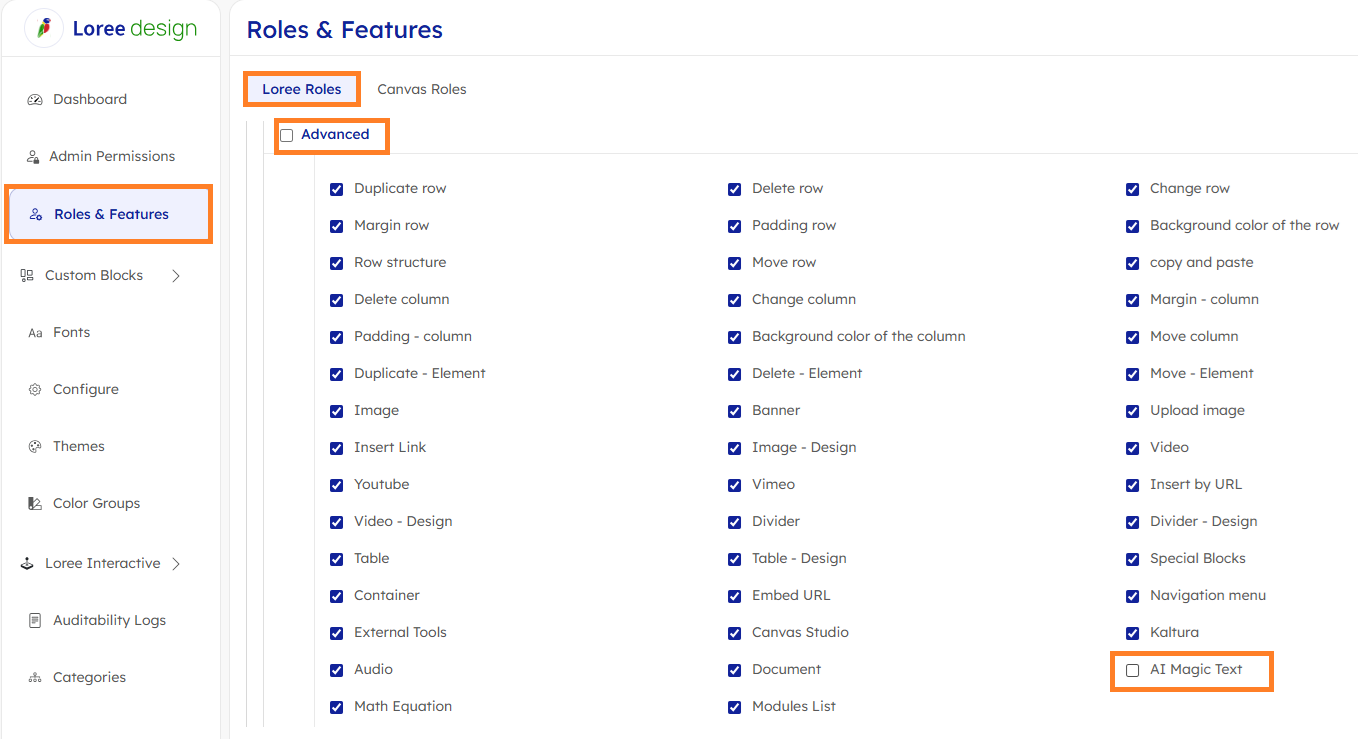
Task: Check the Advanced role checkbox
Action: coord(287,135)
